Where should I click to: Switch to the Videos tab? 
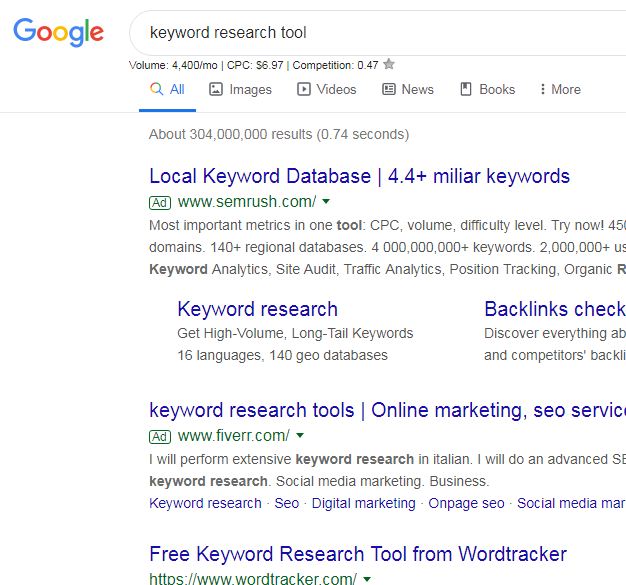327,89
